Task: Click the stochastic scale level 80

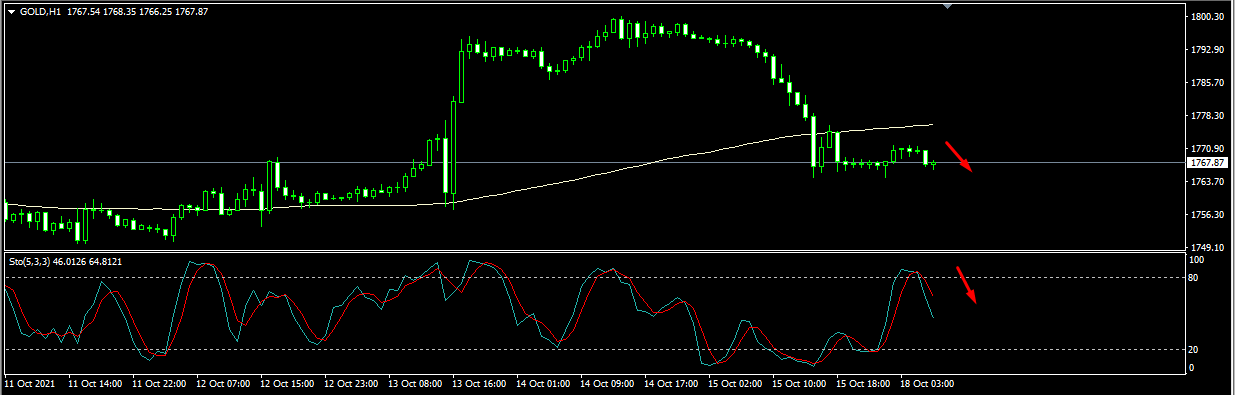Action: tap(1194, 277)
